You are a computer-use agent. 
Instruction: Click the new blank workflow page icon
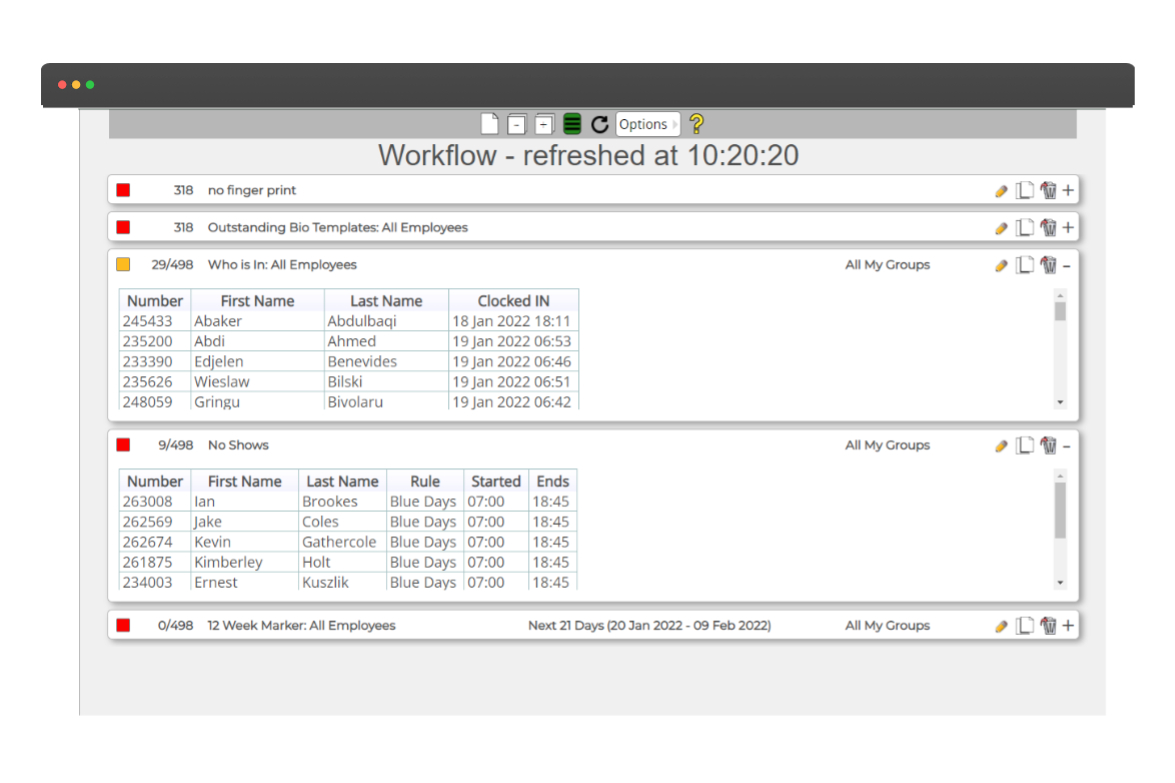coord(489,124)
